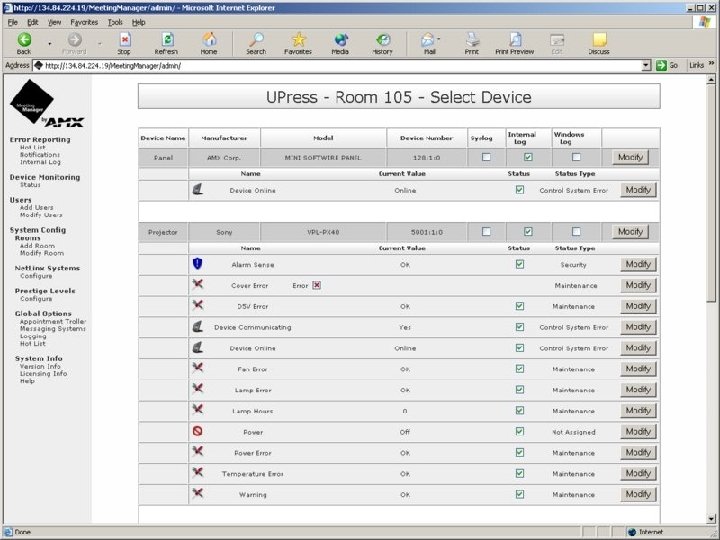Screen dimensions: 720x540
Task: Print the page with Print icon
Action: (x=472, y=44)
